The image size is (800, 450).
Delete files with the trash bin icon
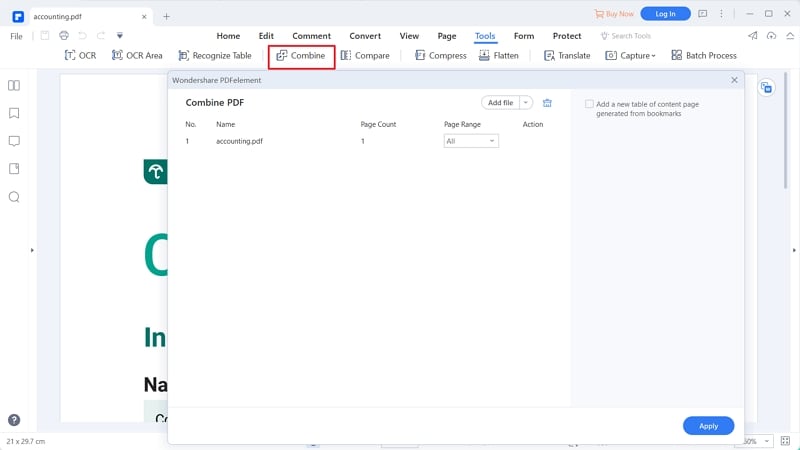pyautogui.click(x=547, y=103)
